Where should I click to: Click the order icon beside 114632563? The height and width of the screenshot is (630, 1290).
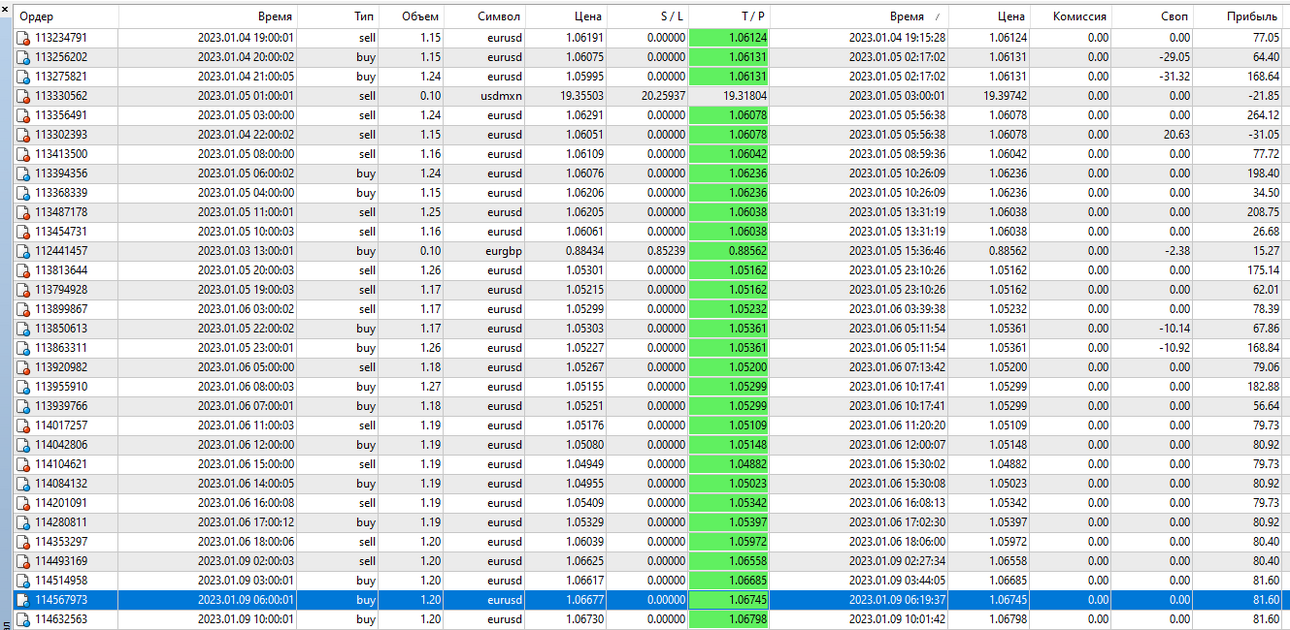pos(23,619)
